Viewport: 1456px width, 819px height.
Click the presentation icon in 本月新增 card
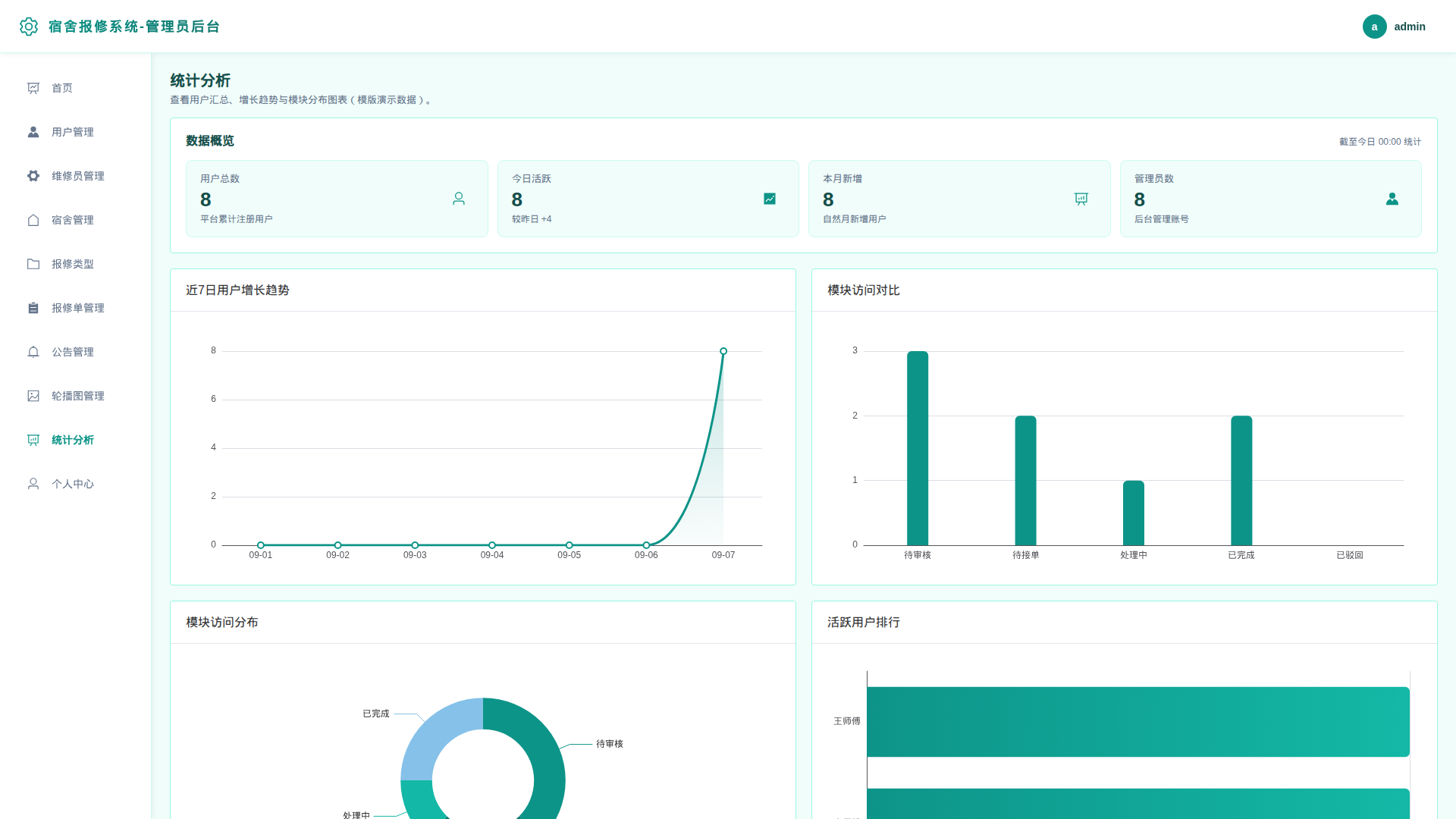[x=1081, y=199]
